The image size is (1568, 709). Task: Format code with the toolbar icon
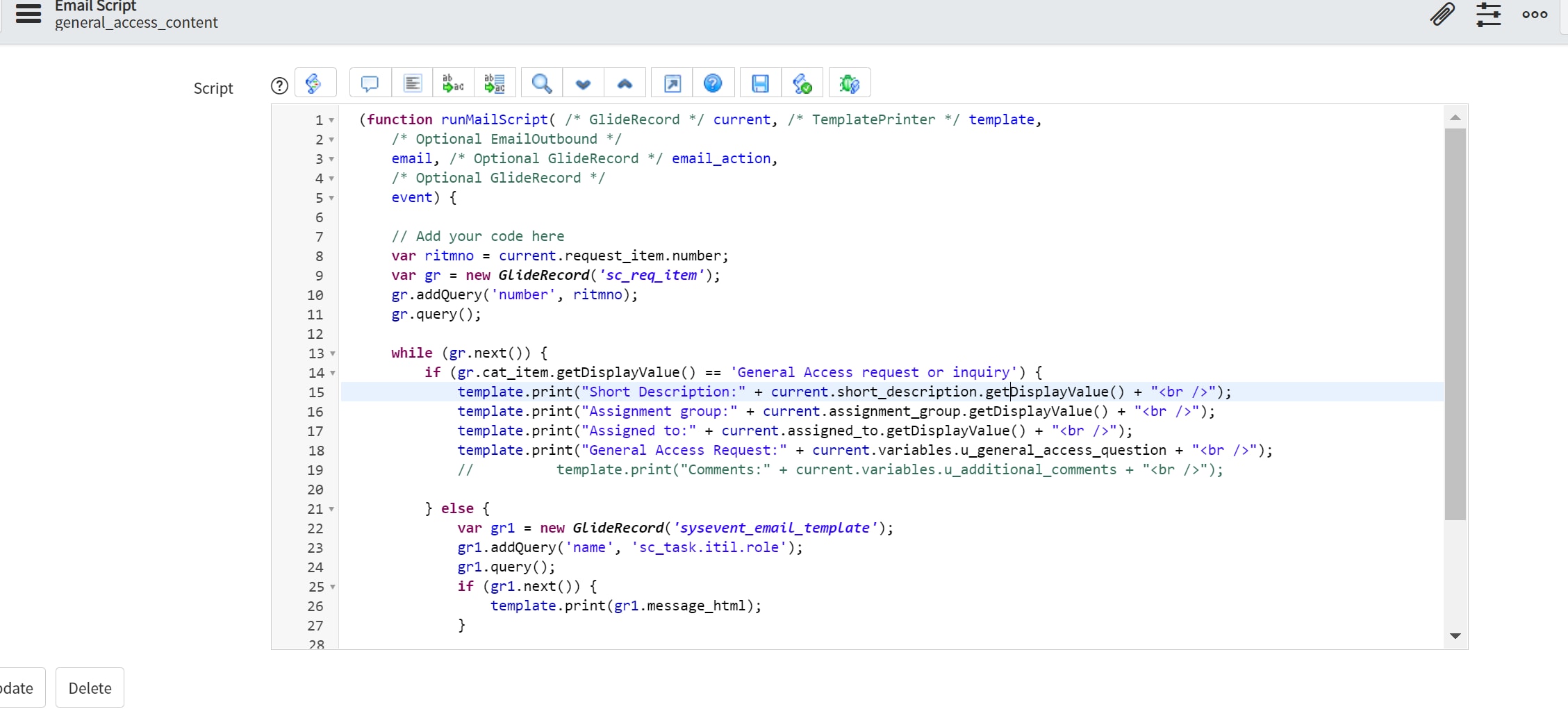pos(412,84)
